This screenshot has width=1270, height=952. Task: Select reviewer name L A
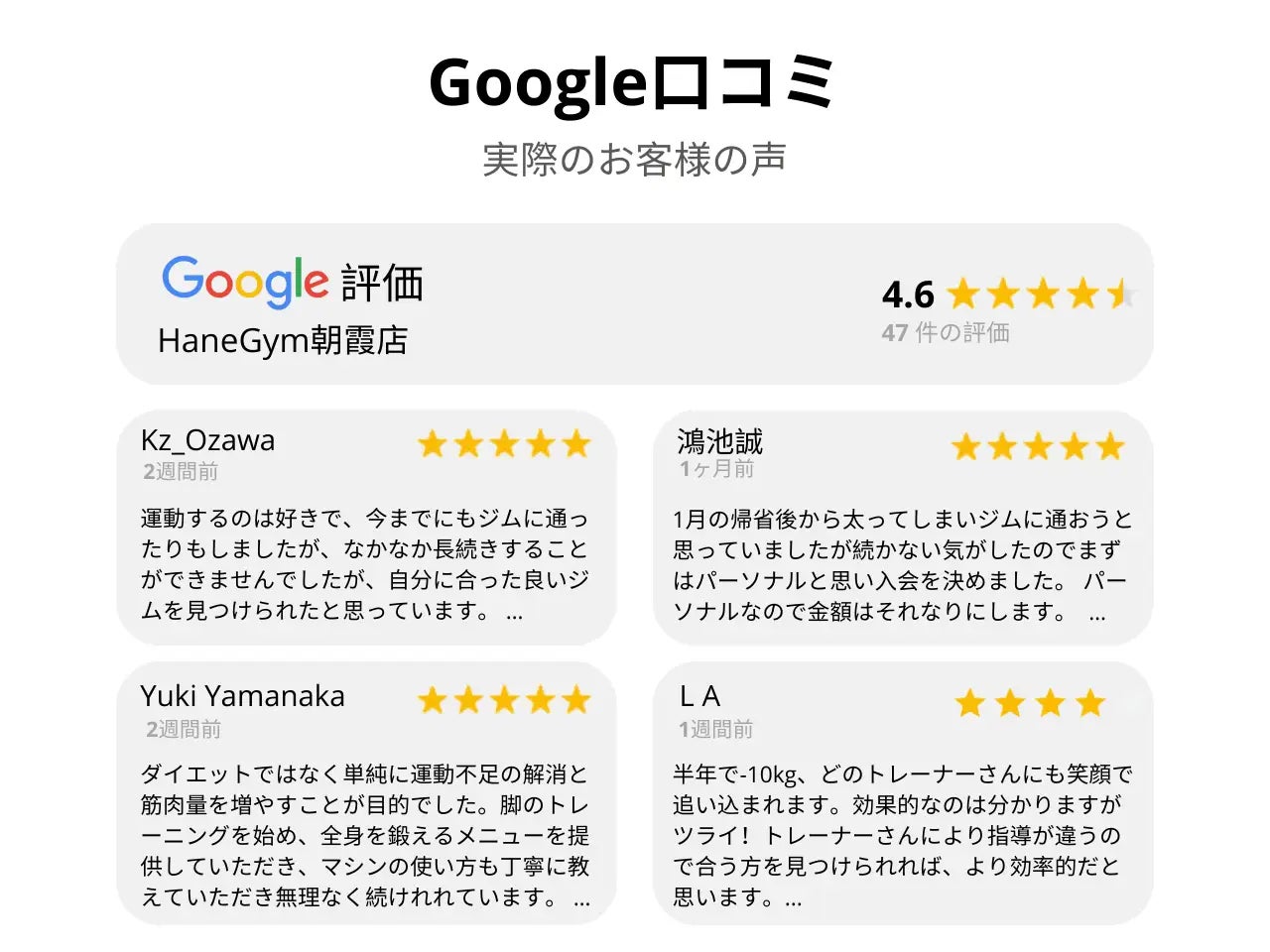700,696
